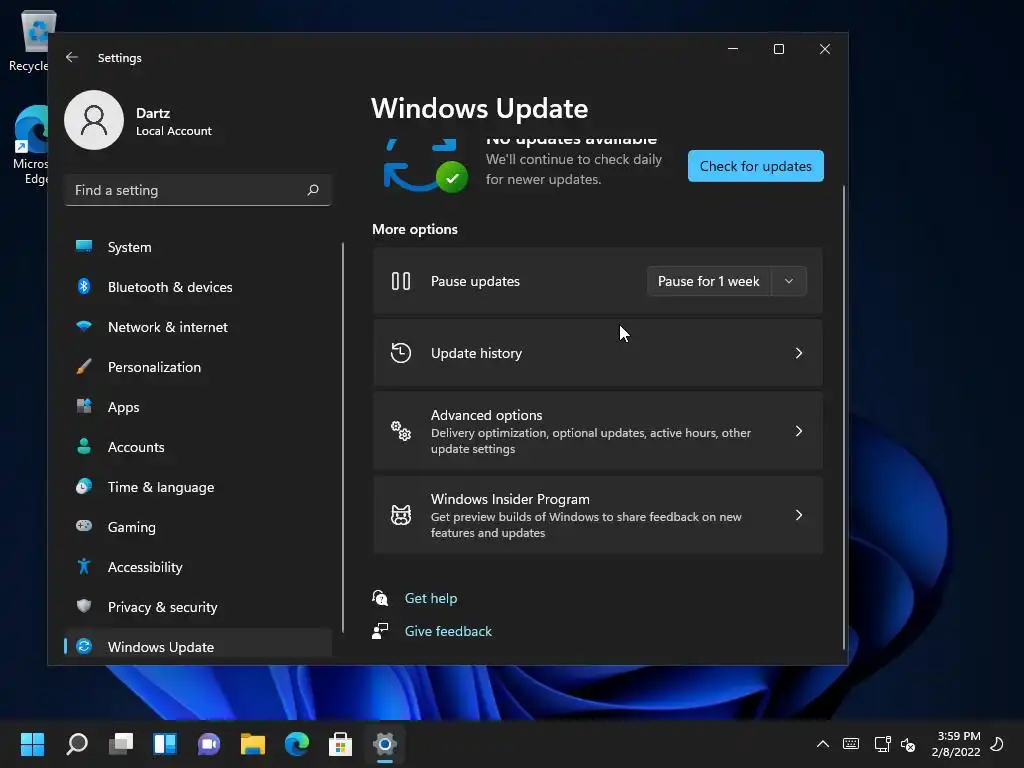Click the search magnifier in Find a setting
Viewport: 1024px width, 768px height.
pyautogui.click(x=313, y=190)
